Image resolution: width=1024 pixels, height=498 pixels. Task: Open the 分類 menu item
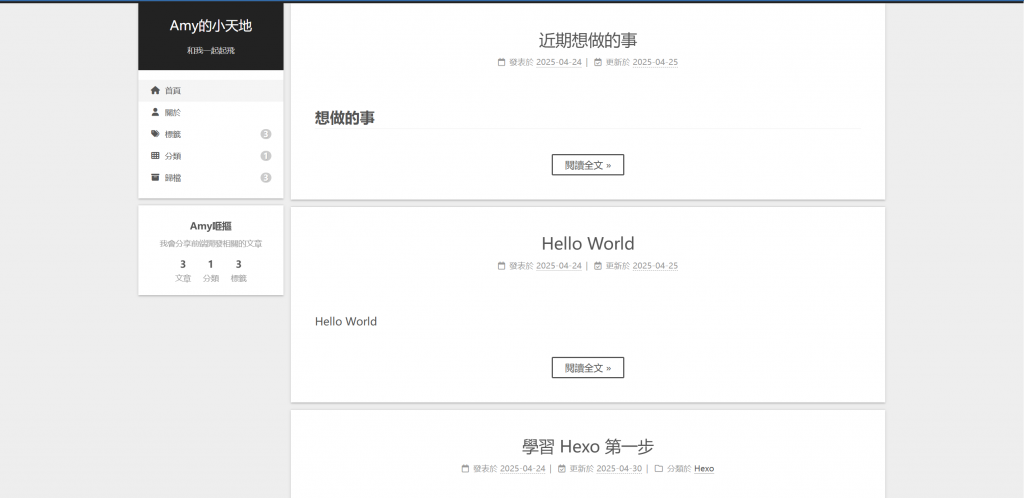[211, 156]
